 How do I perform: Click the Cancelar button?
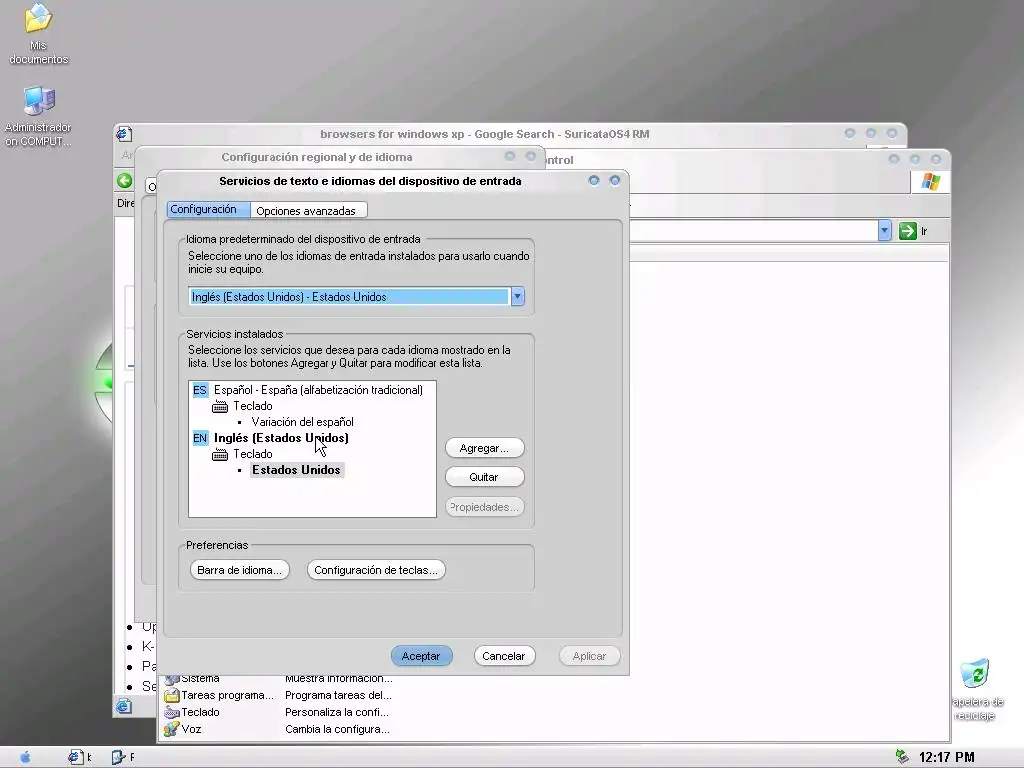(504, 656)
